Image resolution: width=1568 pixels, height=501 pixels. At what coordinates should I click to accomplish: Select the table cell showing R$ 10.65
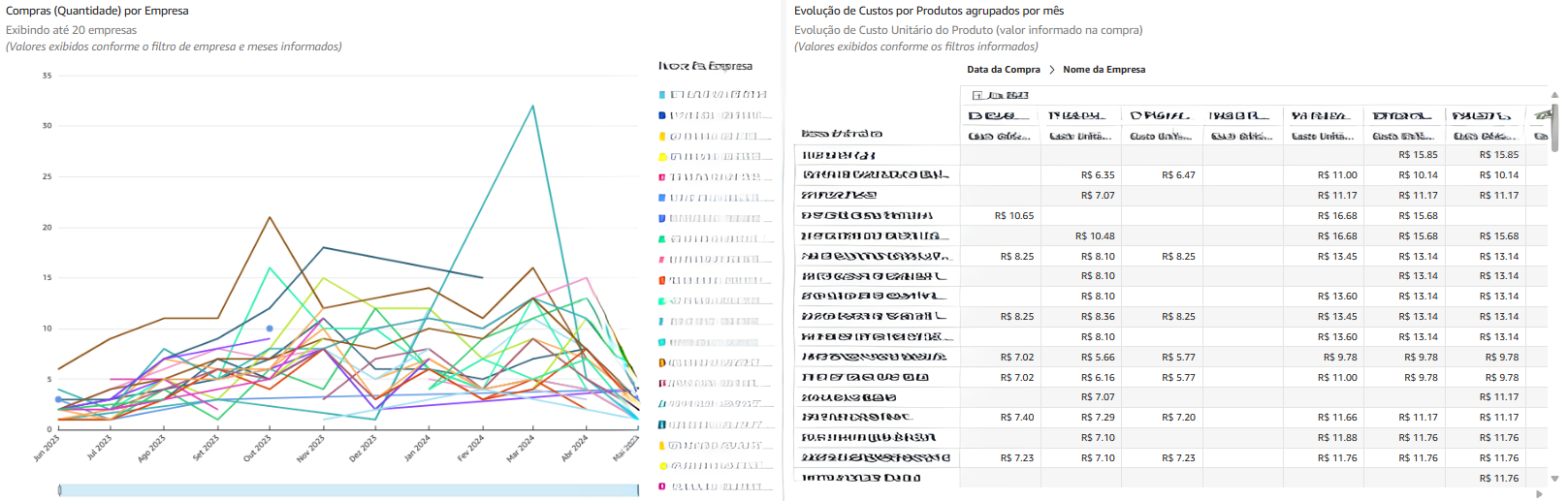point(1014,216)
